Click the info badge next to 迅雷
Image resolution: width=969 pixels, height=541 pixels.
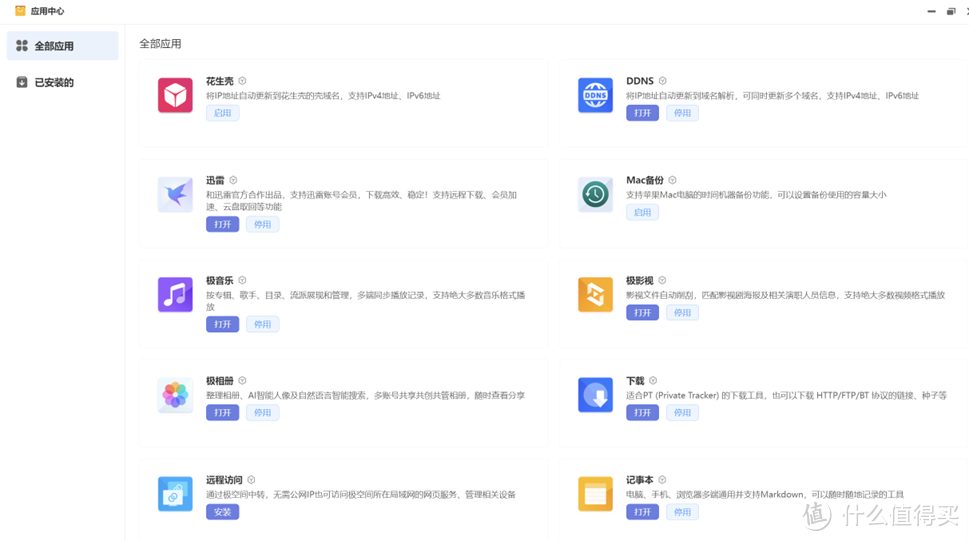(x=233, y=181)
